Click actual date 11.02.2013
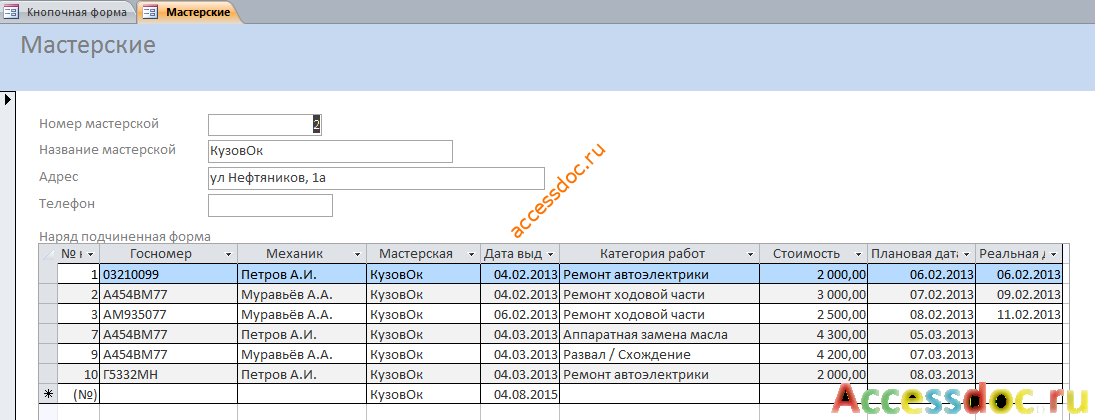 [1019, 314]
